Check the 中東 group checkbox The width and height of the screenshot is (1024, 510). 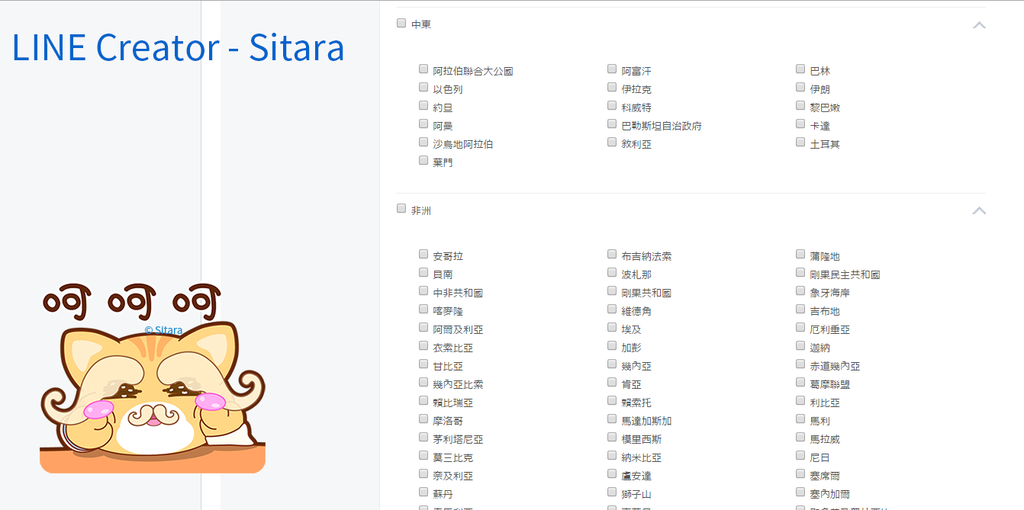[402, 23]
